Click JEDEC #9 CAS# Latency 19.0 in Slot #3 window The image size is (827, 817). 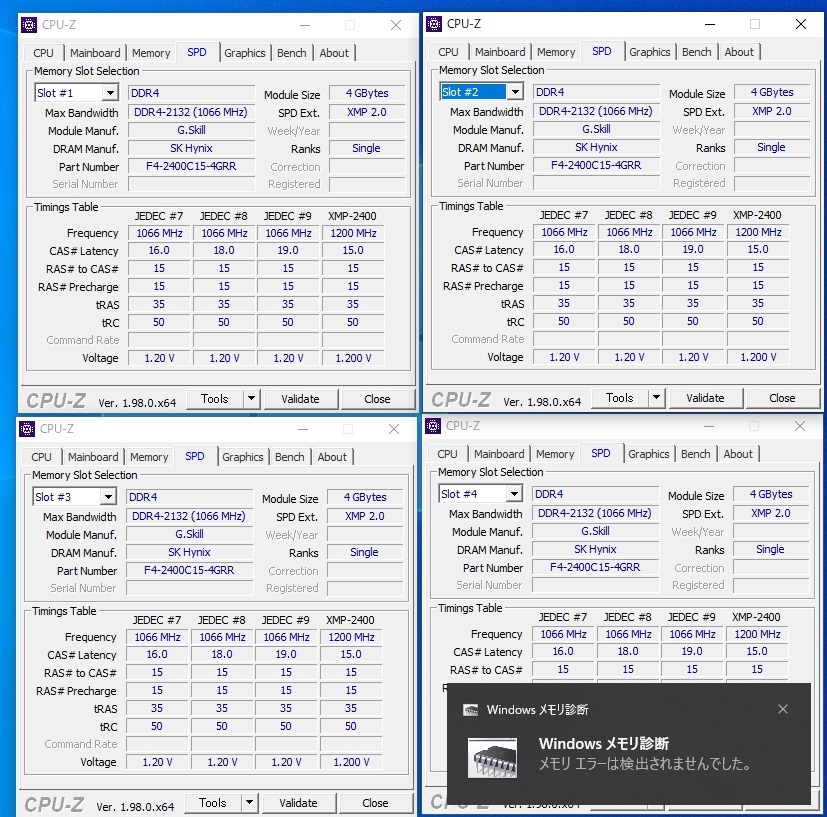coord(286,655)
